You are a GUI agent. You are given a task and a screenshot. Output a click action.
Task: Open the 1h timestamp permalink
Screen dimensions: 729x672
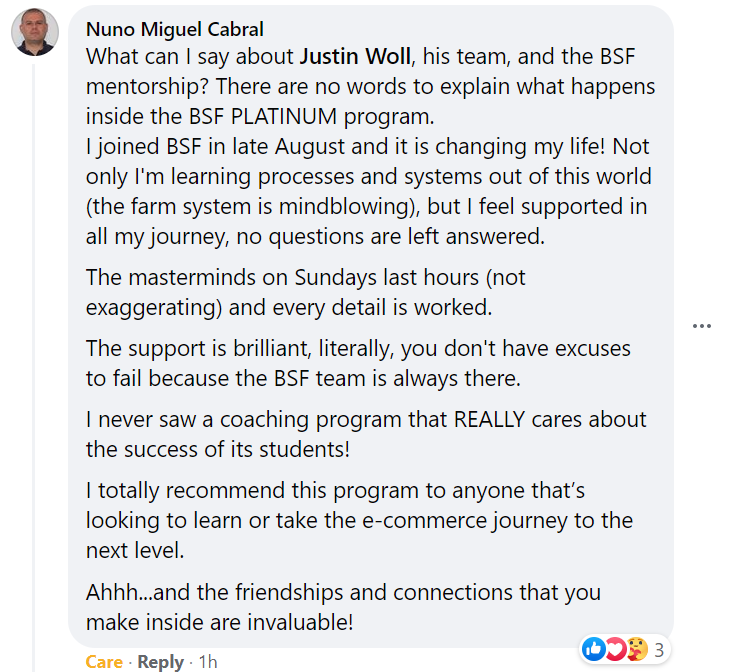tap(208, 661)
